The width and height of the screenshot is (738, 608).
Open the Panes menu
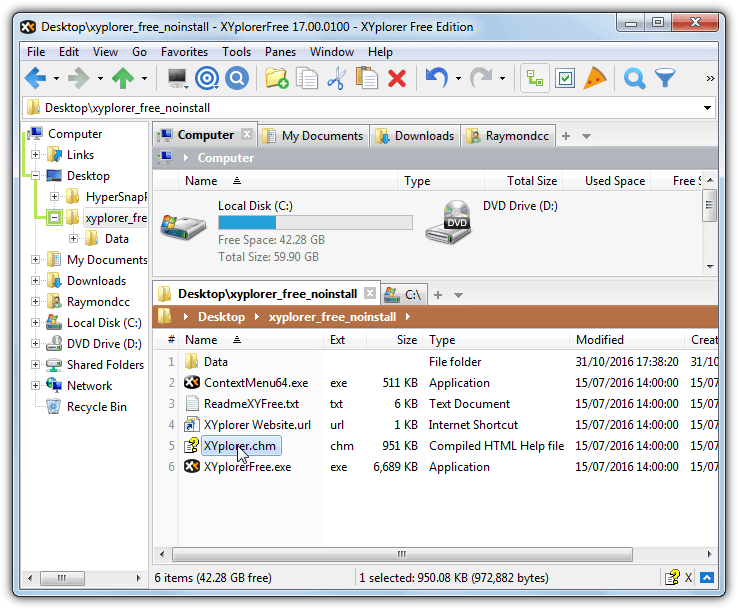point(281,52)
